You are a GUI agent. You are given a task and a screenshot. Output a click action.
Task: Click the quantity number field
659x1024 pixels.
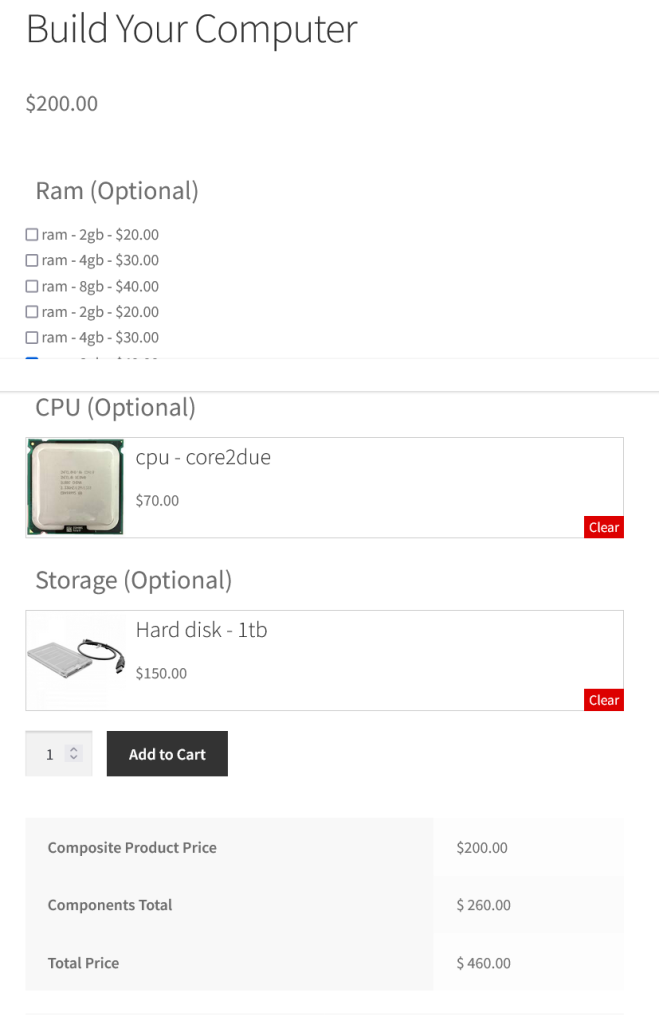tap(49, 755)
